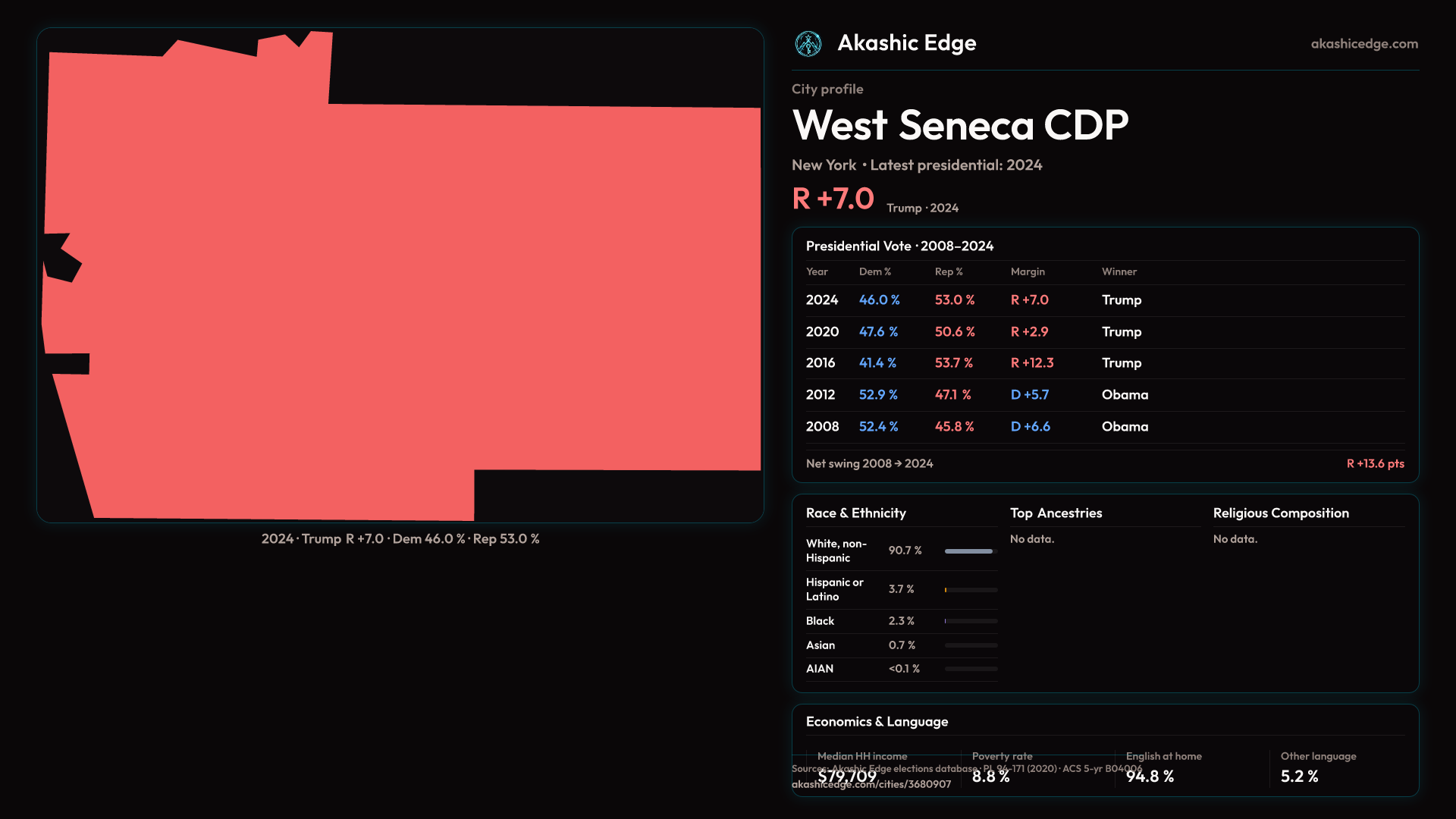Click the map caption below the map

400,539
